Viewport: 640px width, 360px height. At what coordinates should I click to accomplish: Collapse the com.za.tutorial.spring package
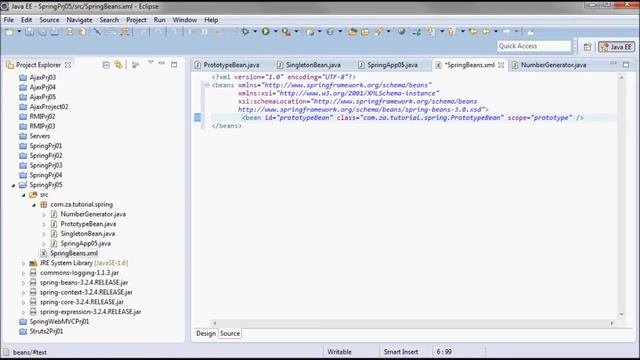34,205
